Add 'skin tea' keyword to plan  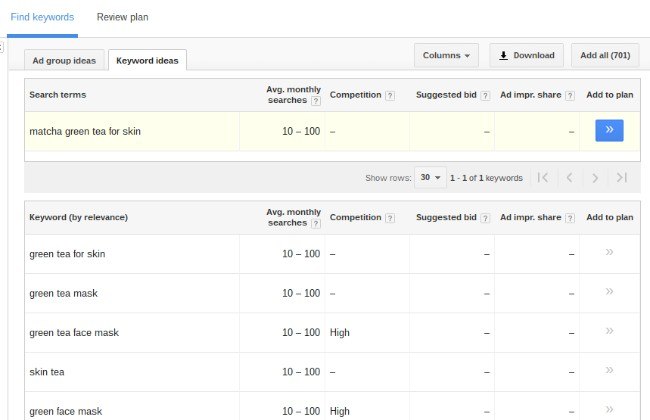pos(608,371)
